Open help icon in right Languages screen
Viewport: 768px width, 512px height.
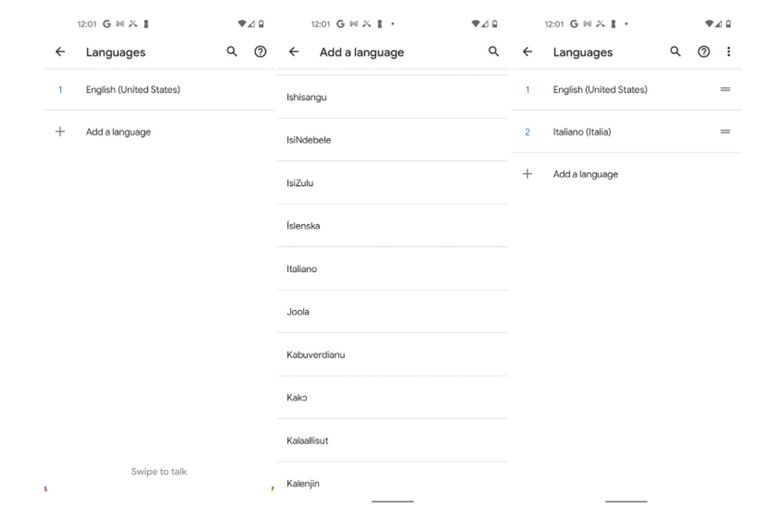(x=703, y=52)
